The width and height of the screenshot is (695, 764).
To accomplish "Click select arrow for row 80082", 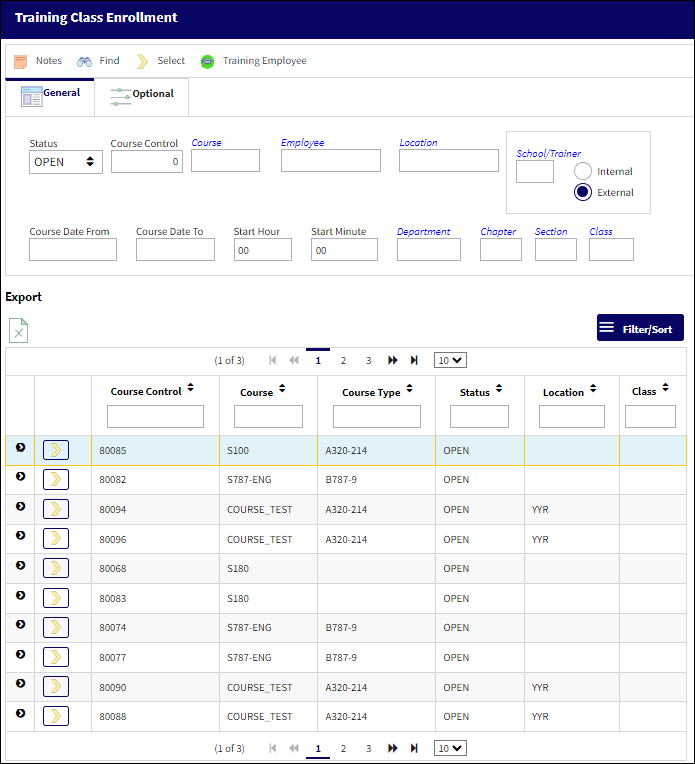I will coord(56,479).
